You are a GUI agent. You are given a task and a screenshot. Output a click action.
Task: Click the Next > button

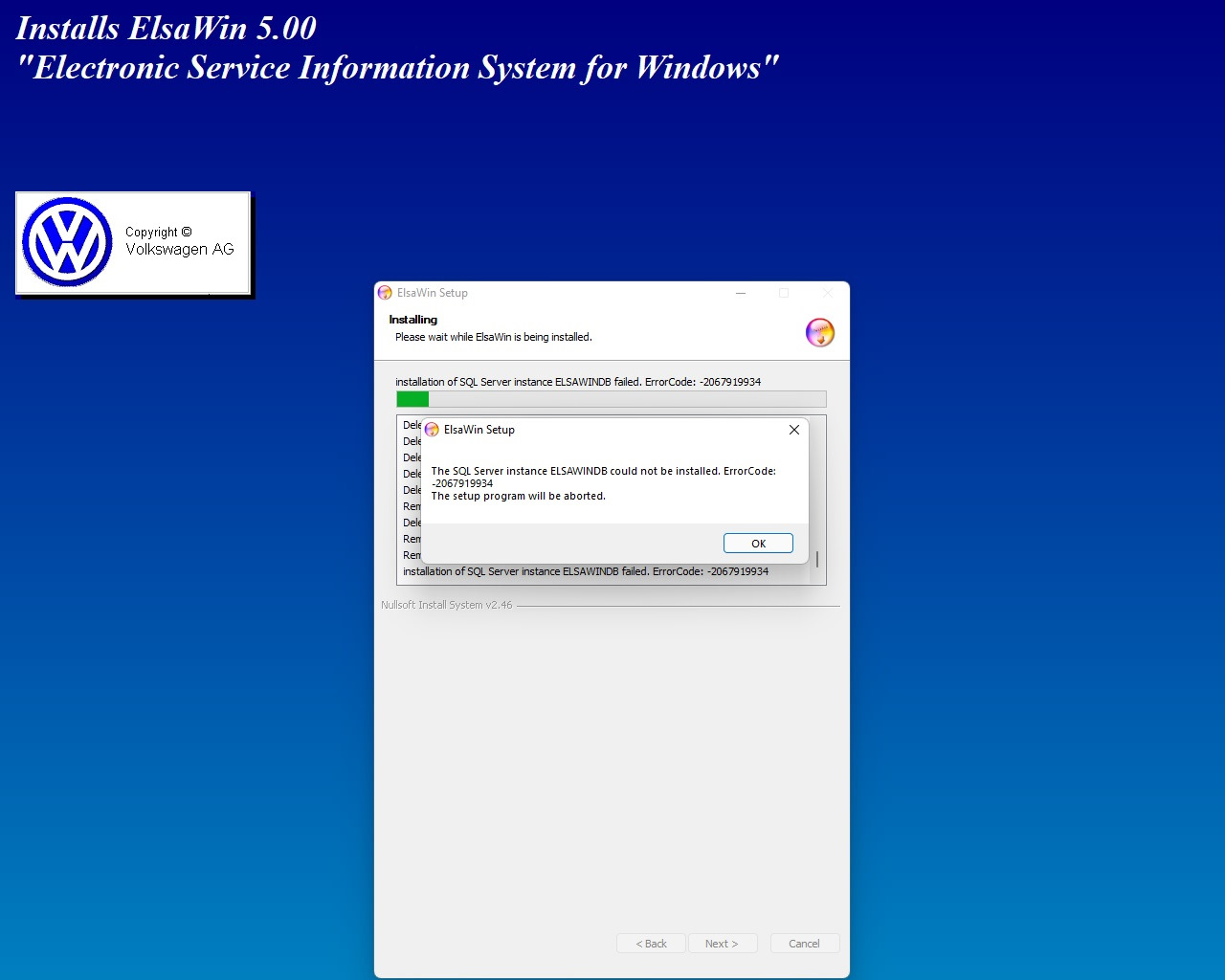[x=722, y=944]
